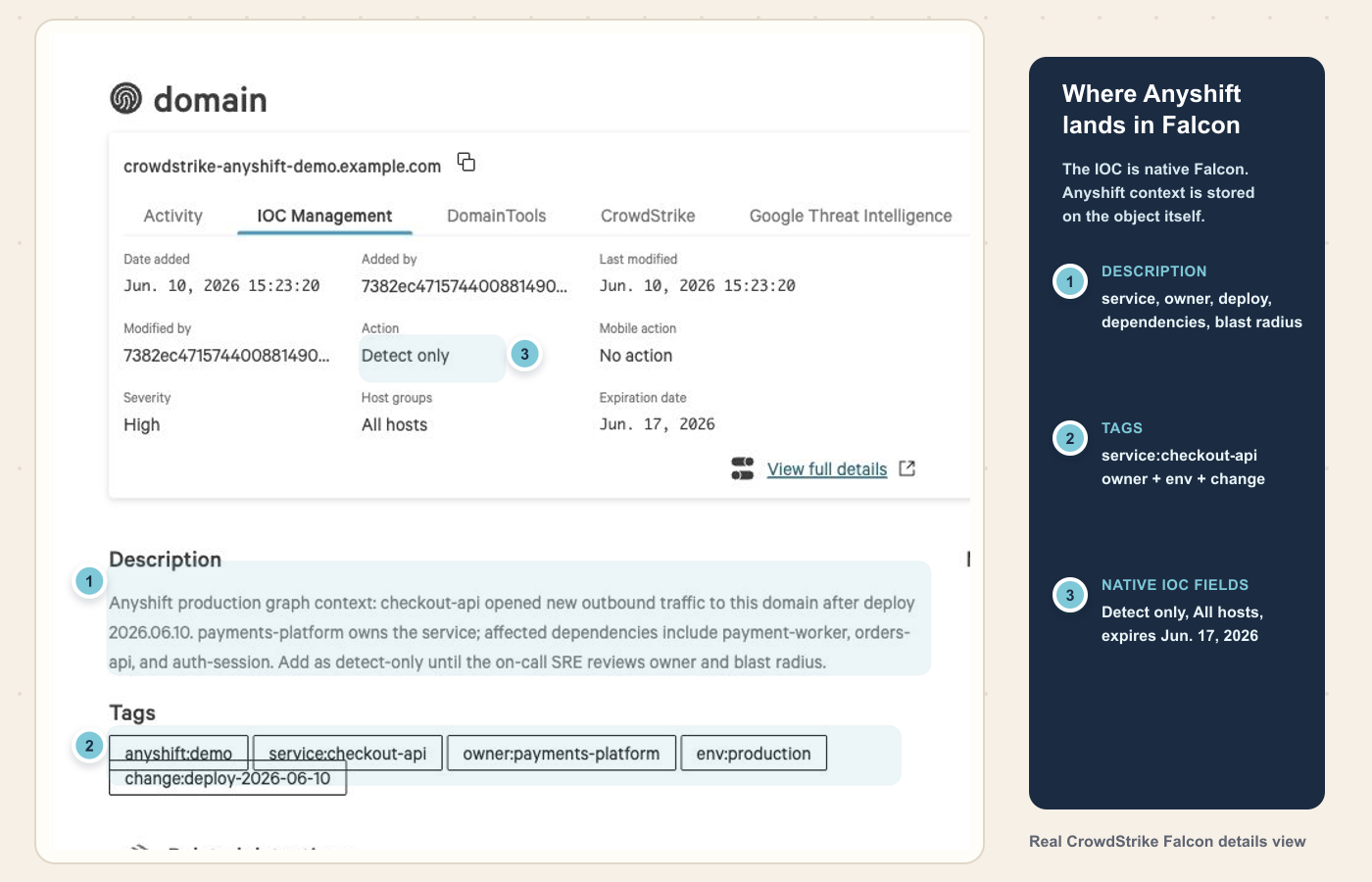Copy the domain name with the copy icon
This screenshot has width=1372, height=882.
pyautogui.click(x=466, y=162)
